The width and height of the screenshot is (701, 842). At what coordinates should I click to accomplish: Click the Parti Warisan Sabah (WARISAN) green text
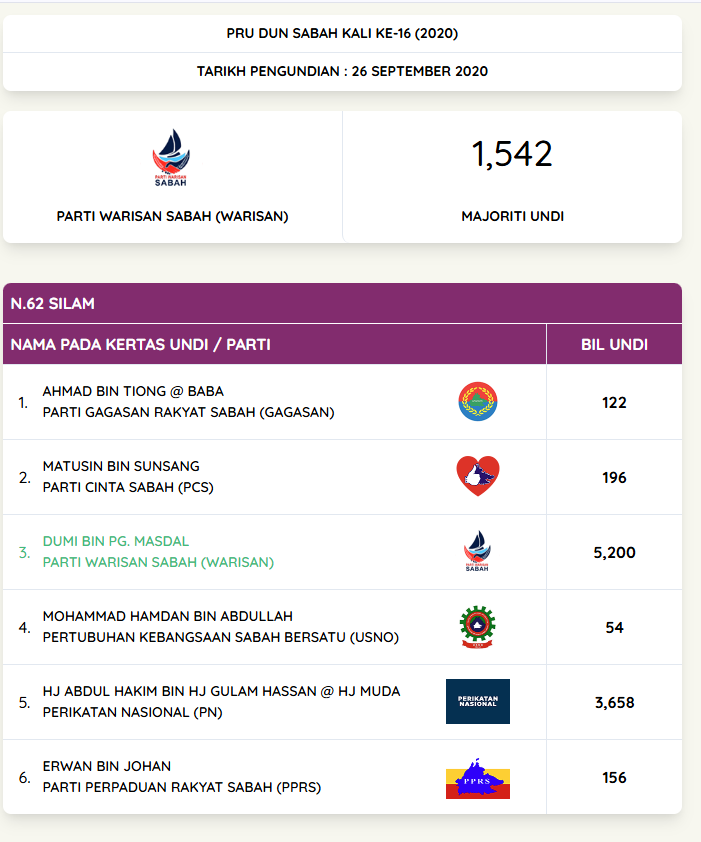point(158,562)
